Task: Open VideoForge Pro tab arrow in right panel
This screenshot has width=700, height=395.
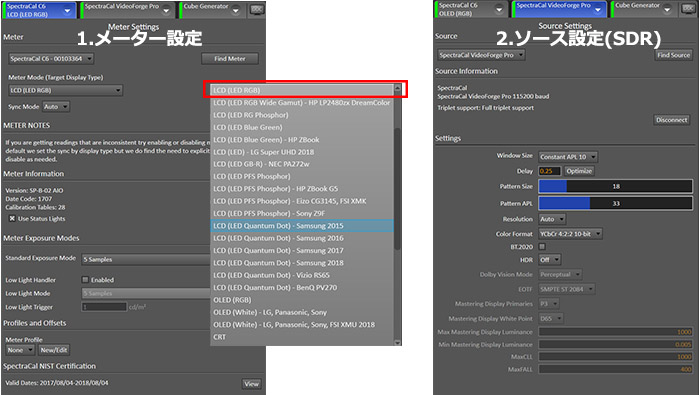Action: tap(598, 9)
